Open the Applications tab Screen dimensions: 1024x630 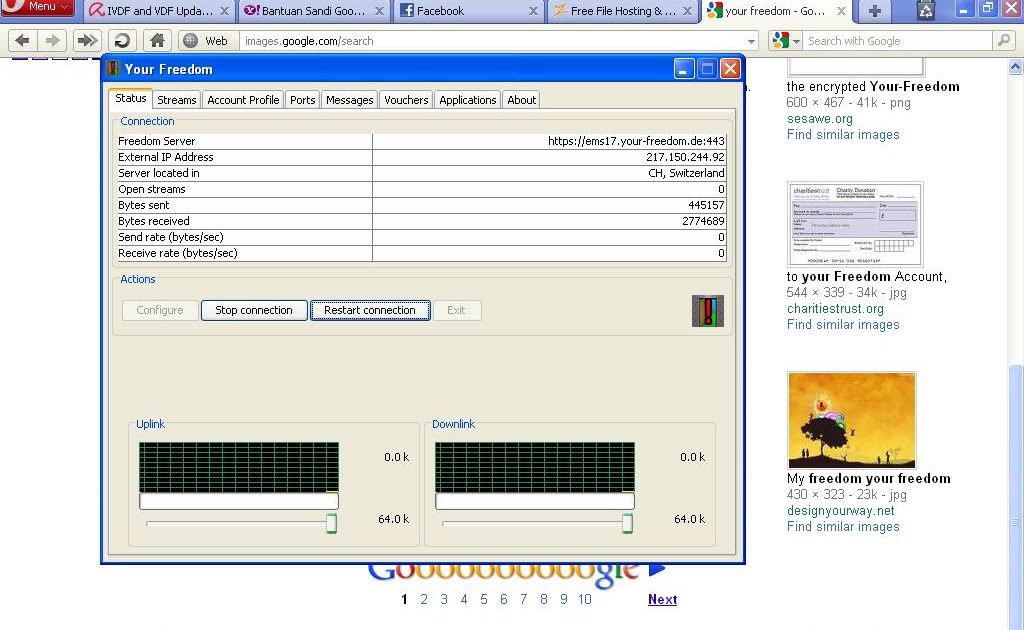pos(468,100)
